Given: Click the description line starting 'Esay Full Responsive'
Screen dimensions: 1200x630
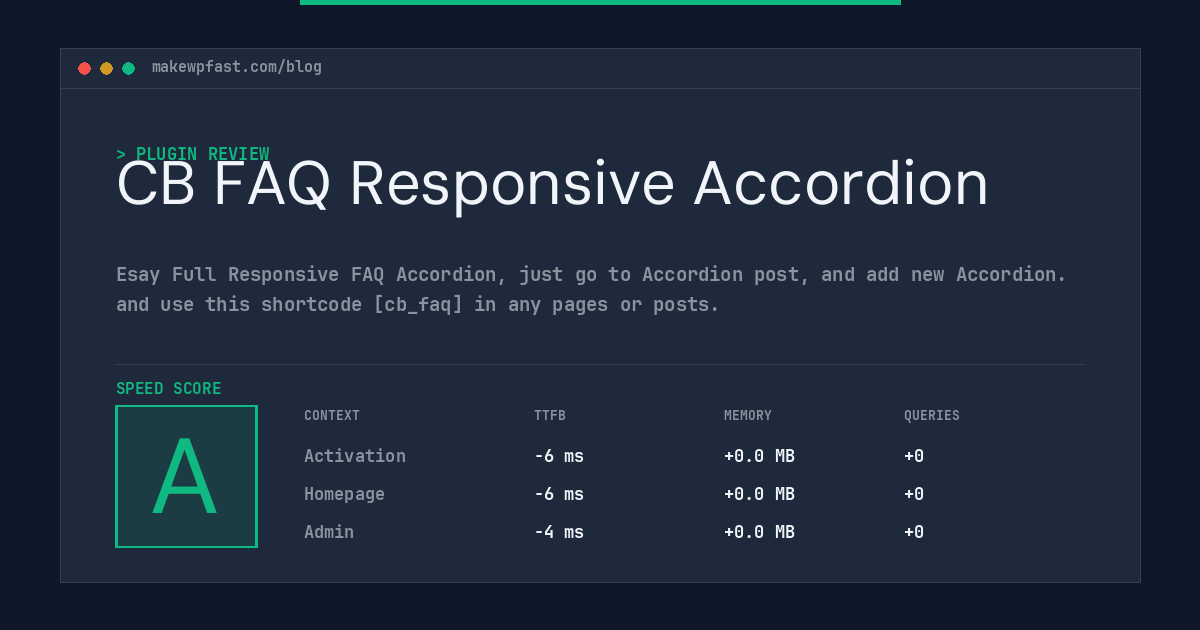Looking at the screenshot, I should pyautogui.click(x=591, y=275).
